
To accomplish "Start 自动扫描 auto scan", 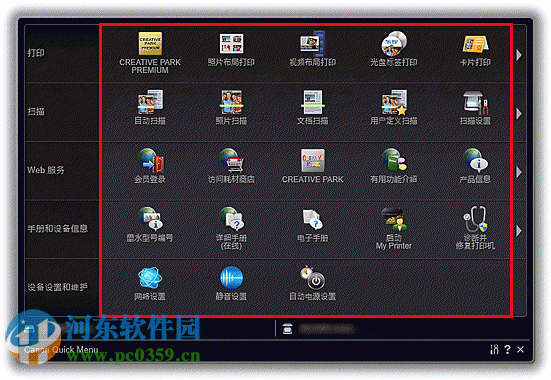I will (150, 102).
